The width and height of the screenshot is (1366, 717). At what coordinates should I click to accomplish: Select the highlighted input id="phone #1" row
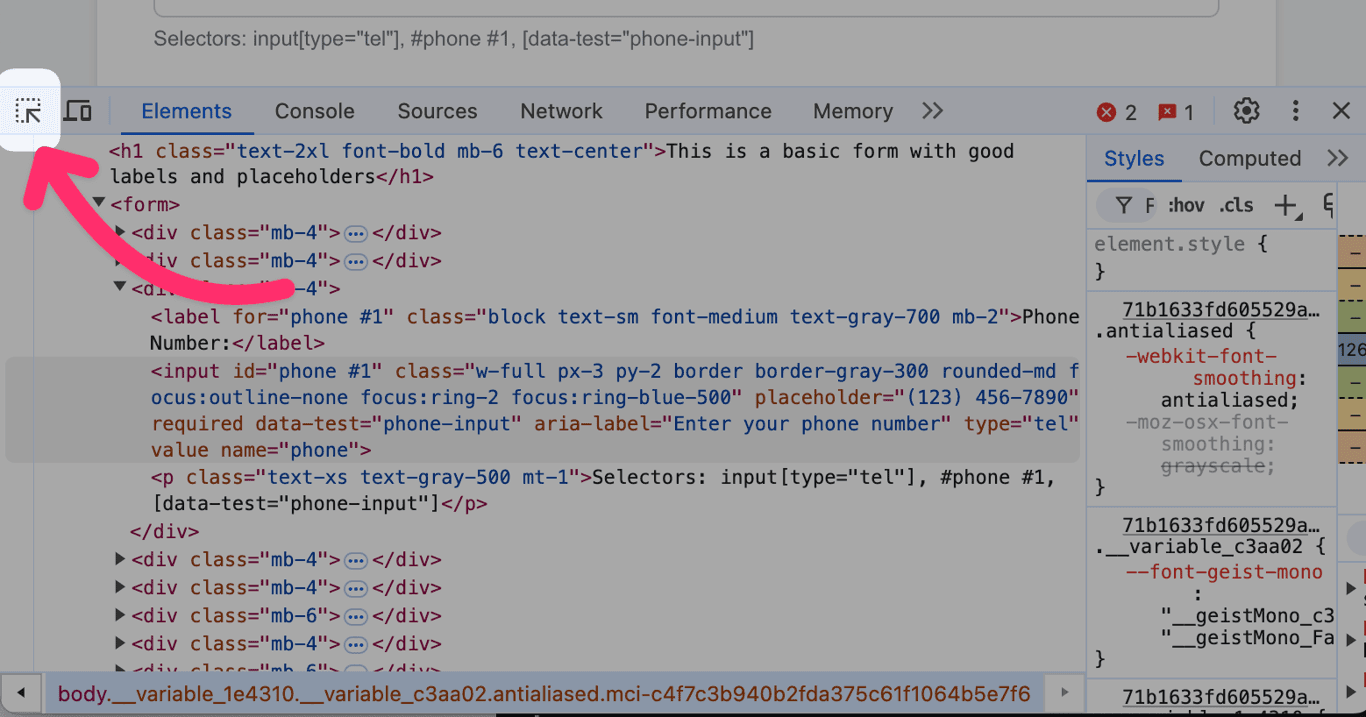tap(543, 411)
